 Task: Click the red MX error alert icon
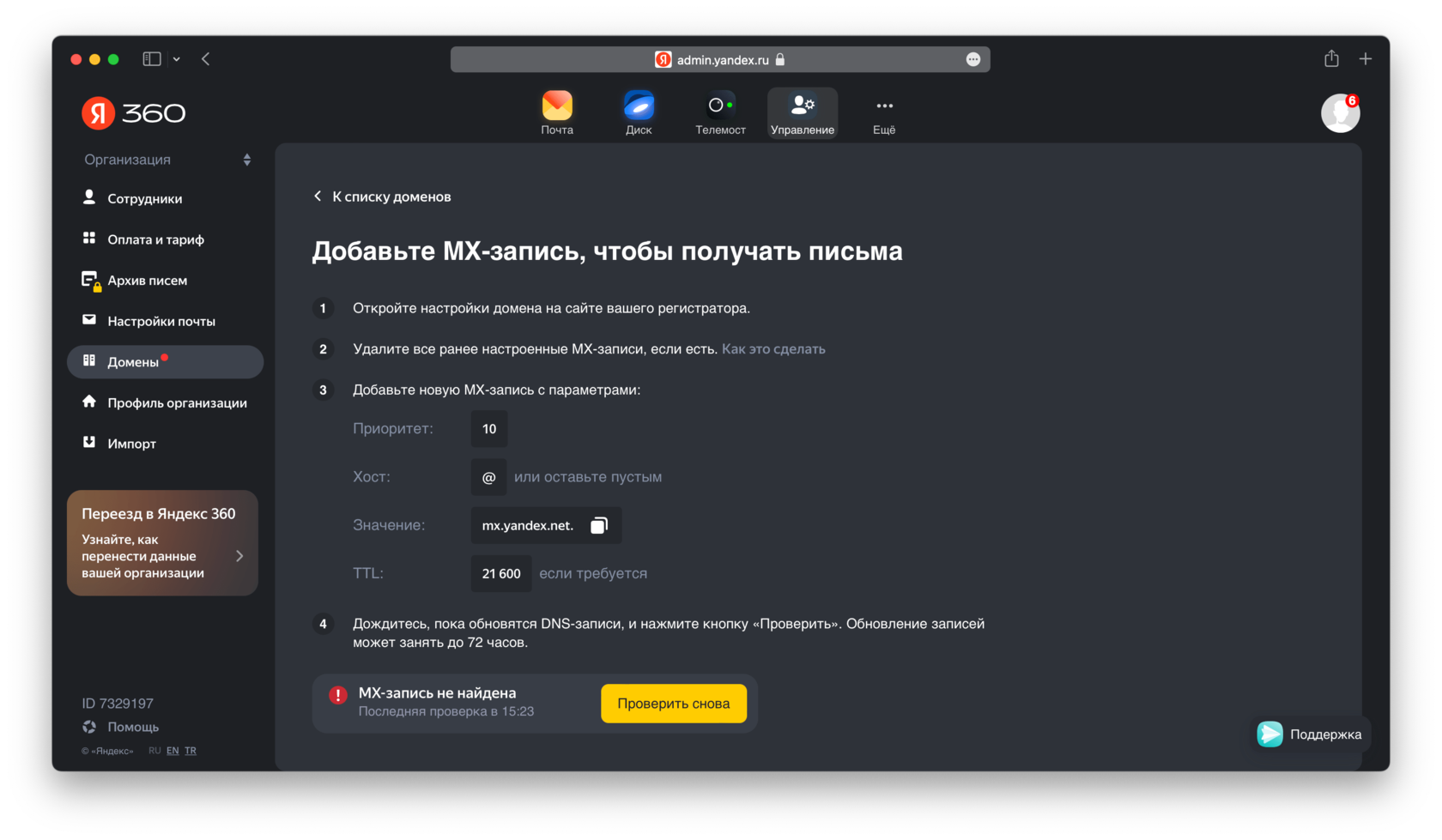(338, 695)
